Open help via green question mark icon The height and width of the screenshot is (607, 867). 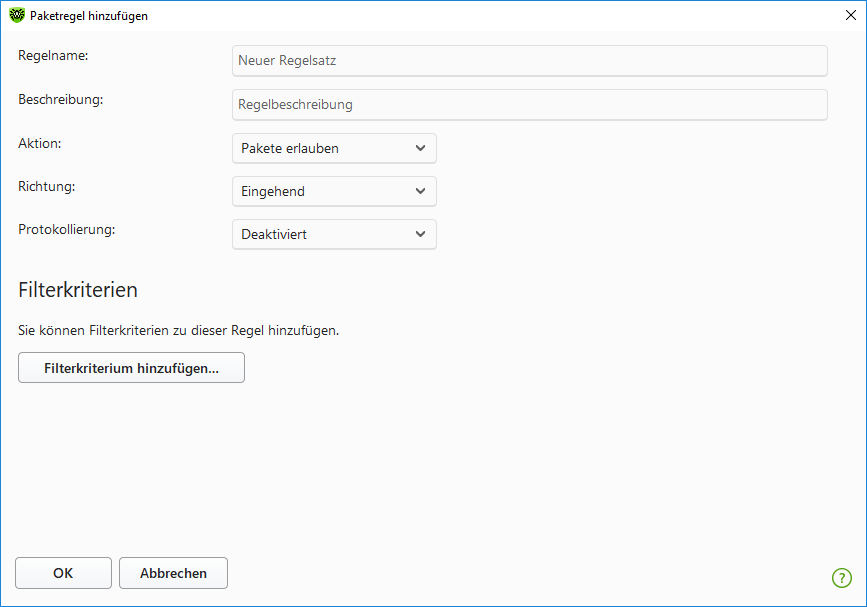[841, 577]
